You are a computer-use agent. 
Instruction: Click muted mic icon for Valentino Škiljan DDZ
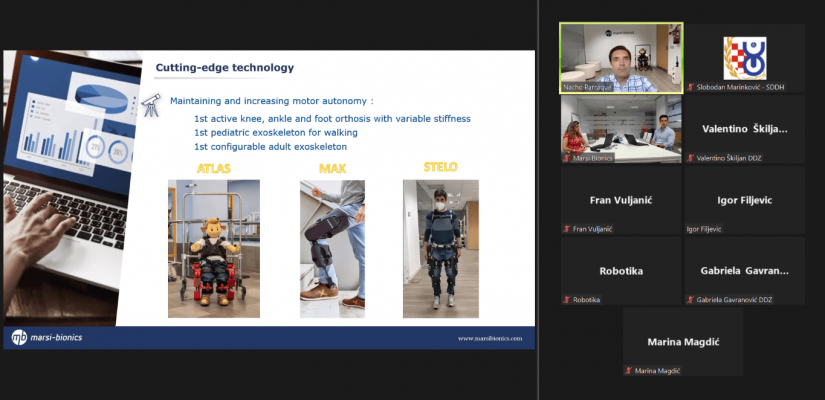pyautogui.click(x=690, y=158)
